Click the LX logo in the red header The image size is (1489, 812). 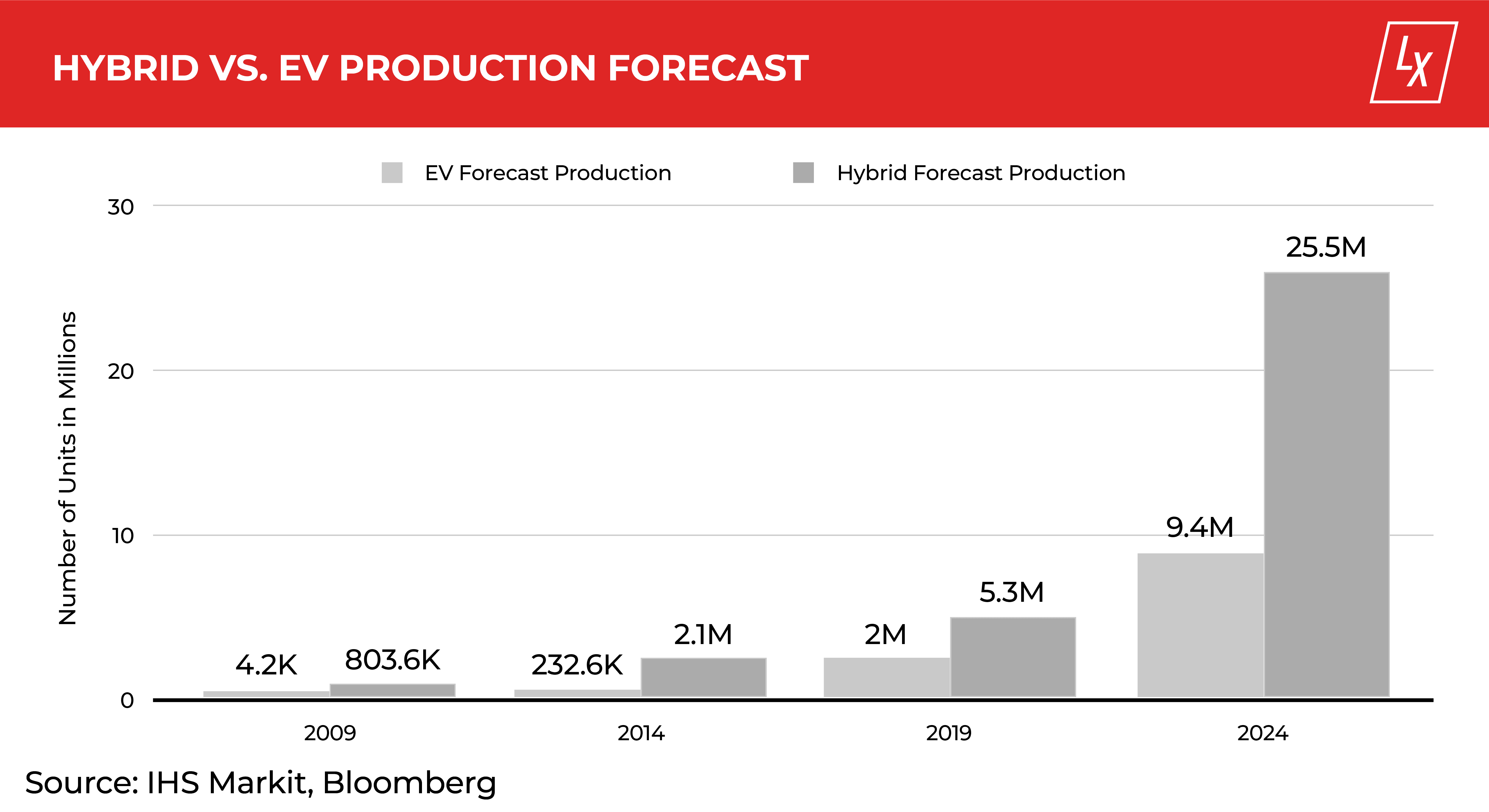(1413, 63)
